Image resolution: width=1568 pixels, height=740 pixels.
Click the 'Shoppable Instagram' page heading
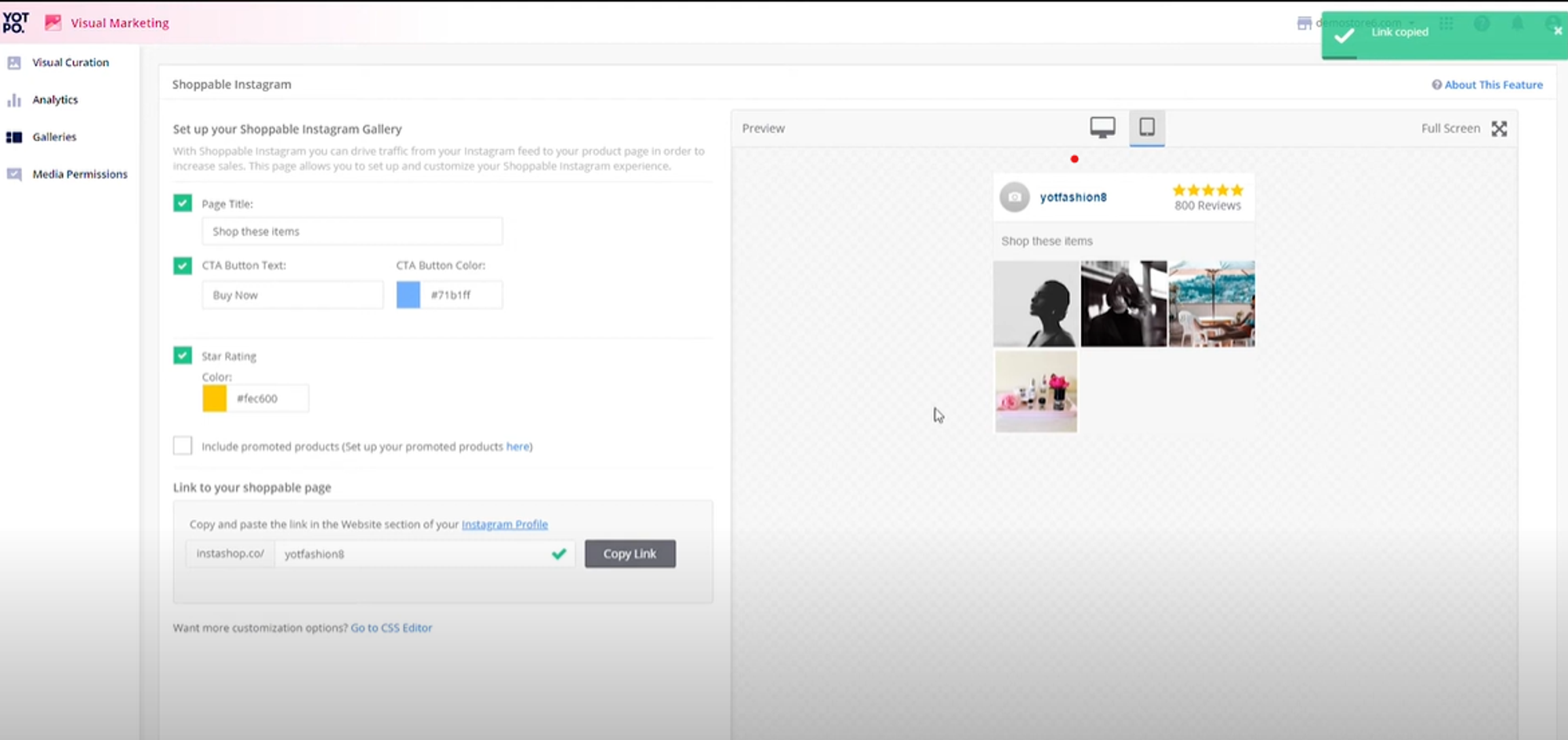pyautogui.click(x=231, y=85)
